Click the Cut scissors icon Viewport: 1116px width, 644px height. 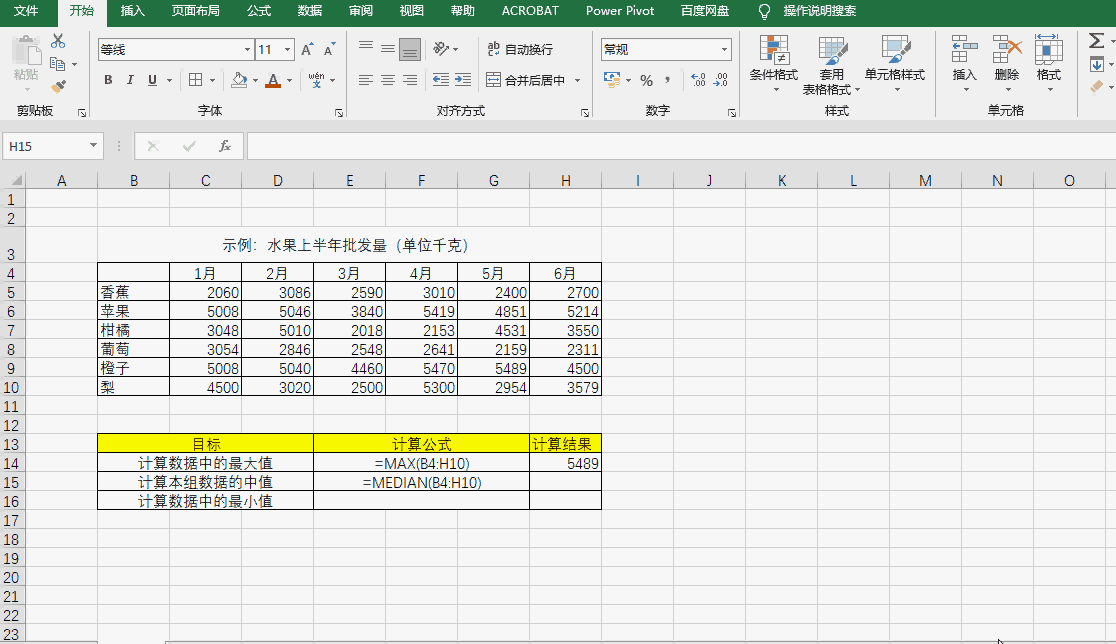(x=58, y=41)
